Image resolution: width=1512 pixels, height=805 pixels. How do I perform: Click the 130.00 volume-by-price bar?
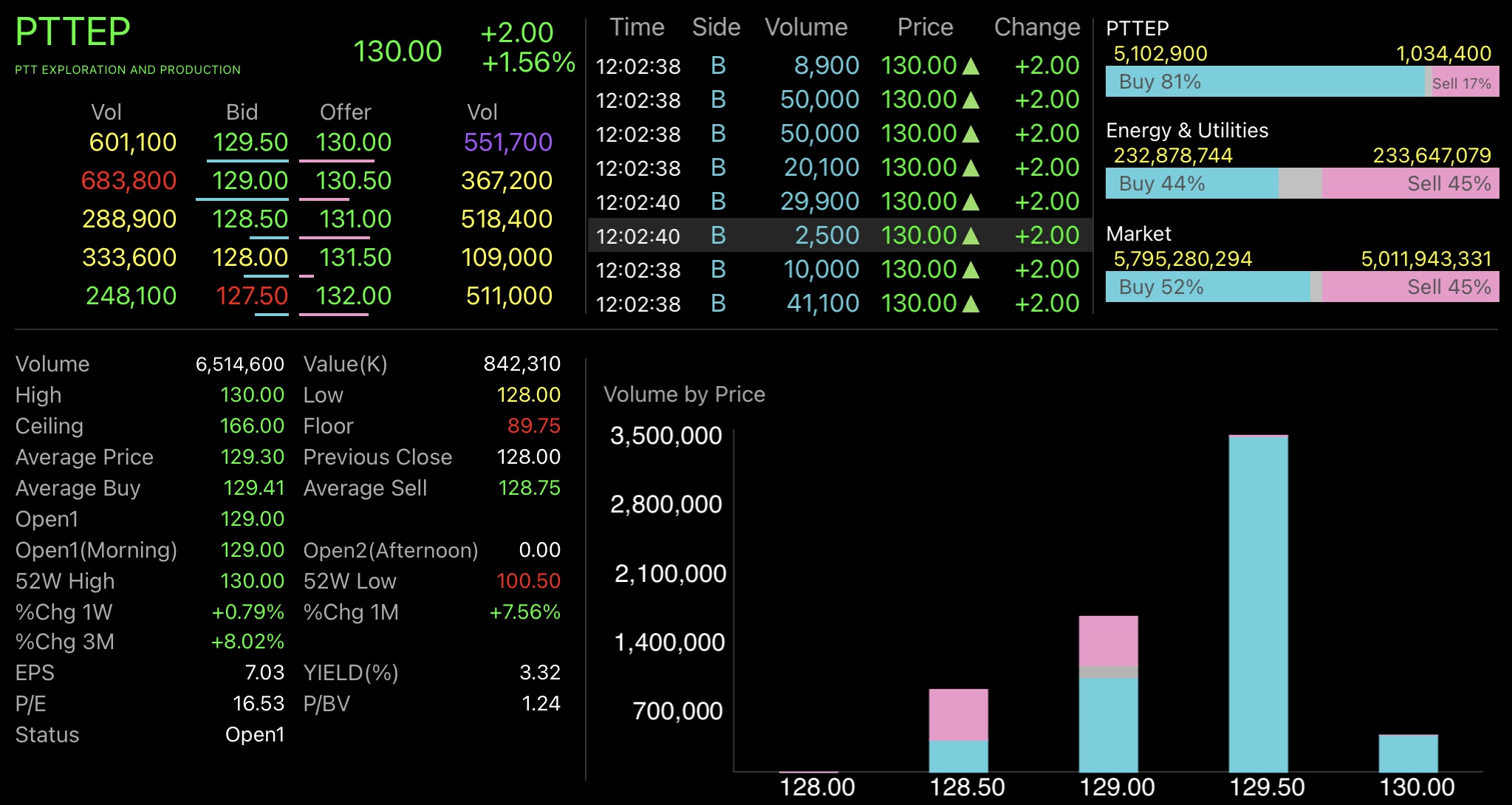(1408, 753)
